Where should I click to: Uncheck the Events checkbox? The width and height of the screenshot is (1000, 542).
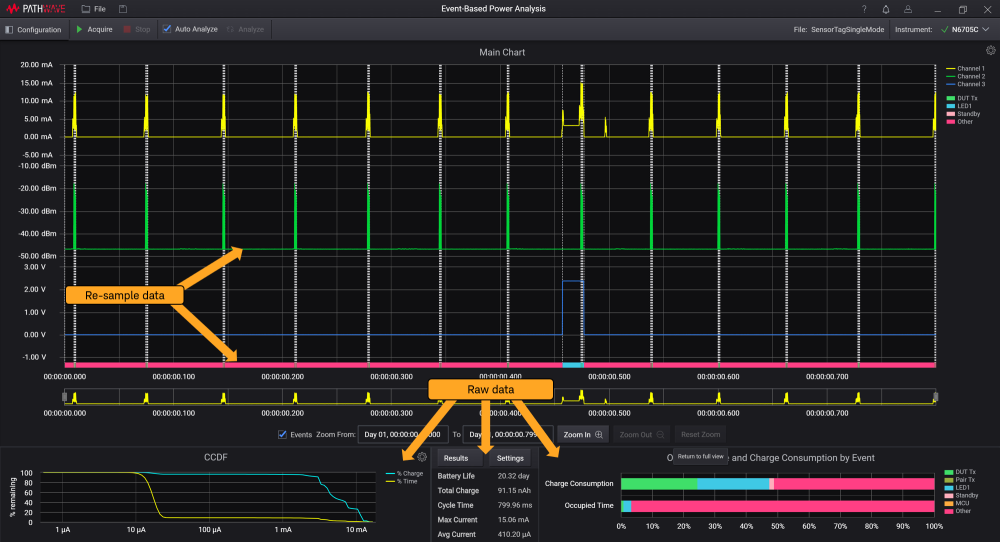282,435
